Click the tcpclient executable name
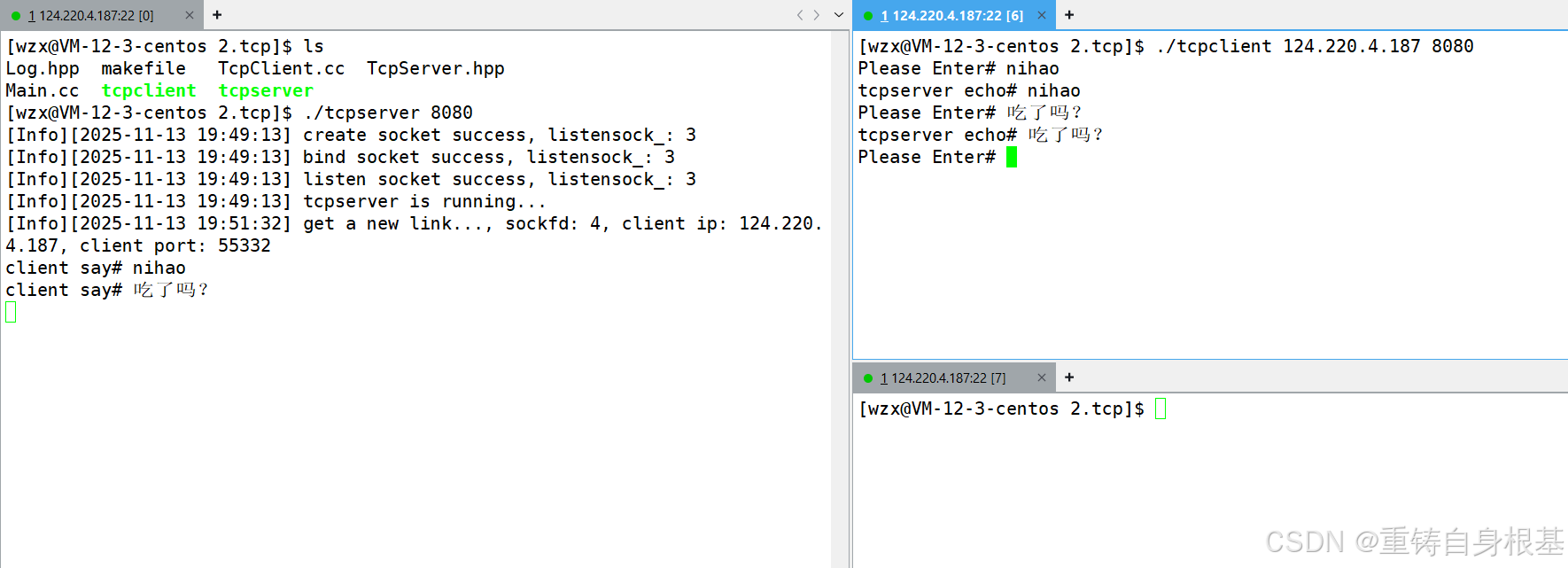This screenshot has height=568, width=1568. (149, 90)
